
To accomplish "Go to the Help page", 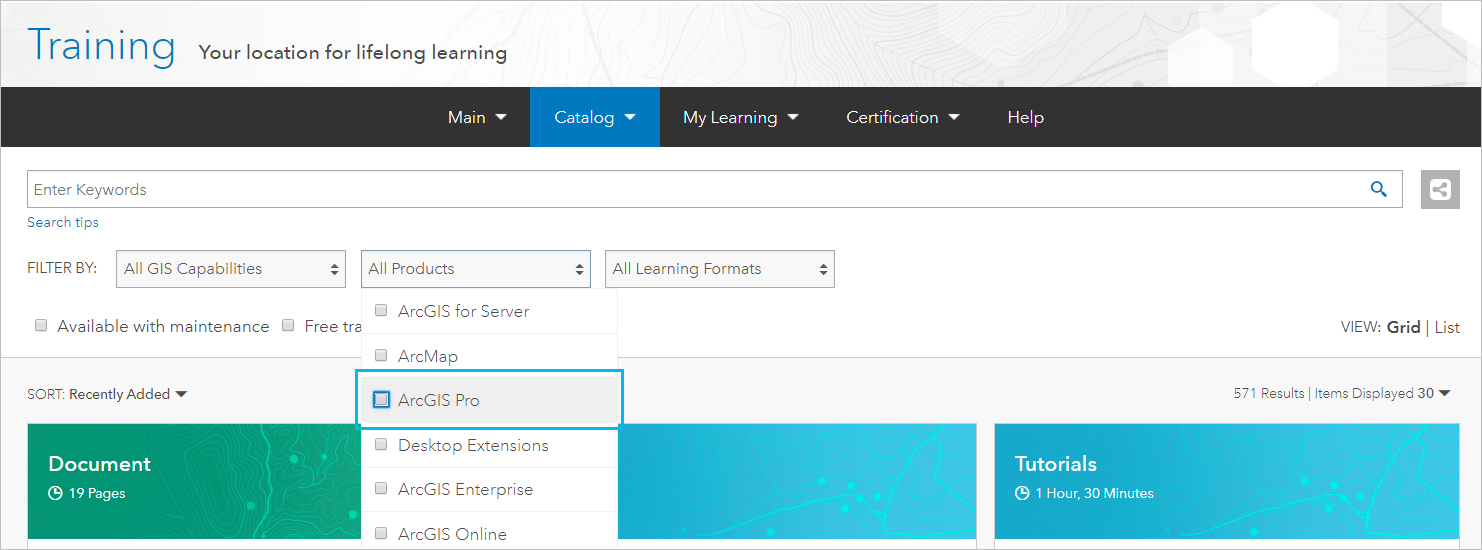I will (x=1026, y=117).
